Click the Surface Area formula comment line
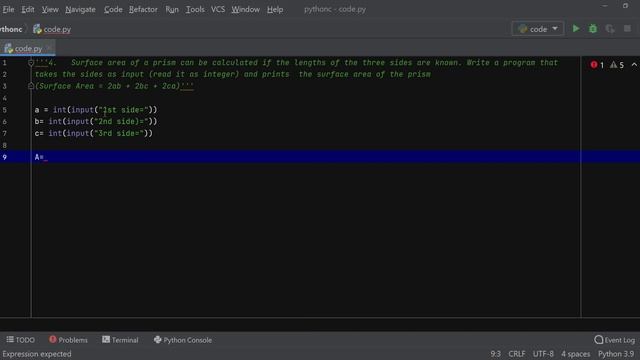Viewport: 640px width, 360px height. pyautogui.click(x=114, y=86)
